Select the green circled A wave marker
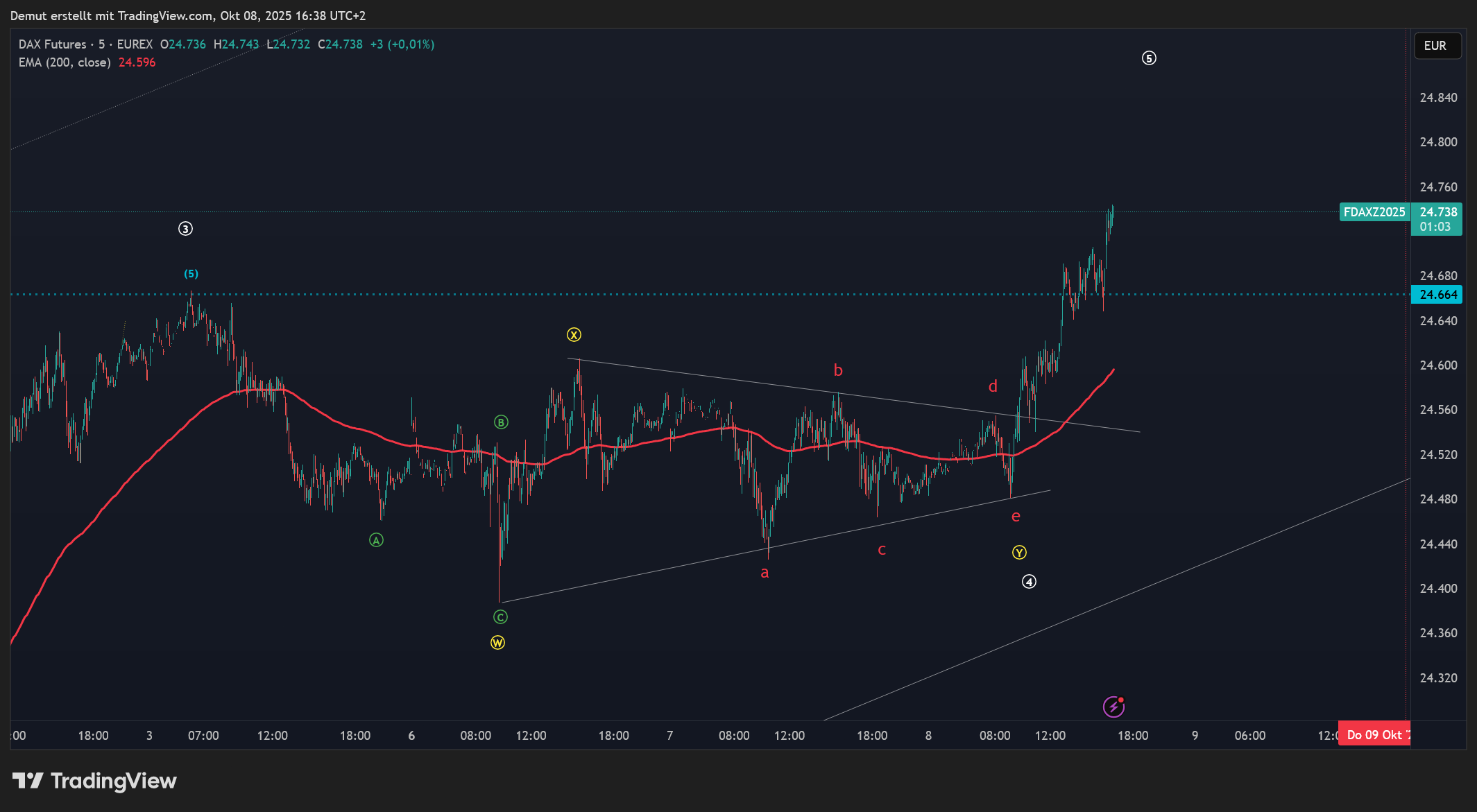1477x812 pixels. 376,540
